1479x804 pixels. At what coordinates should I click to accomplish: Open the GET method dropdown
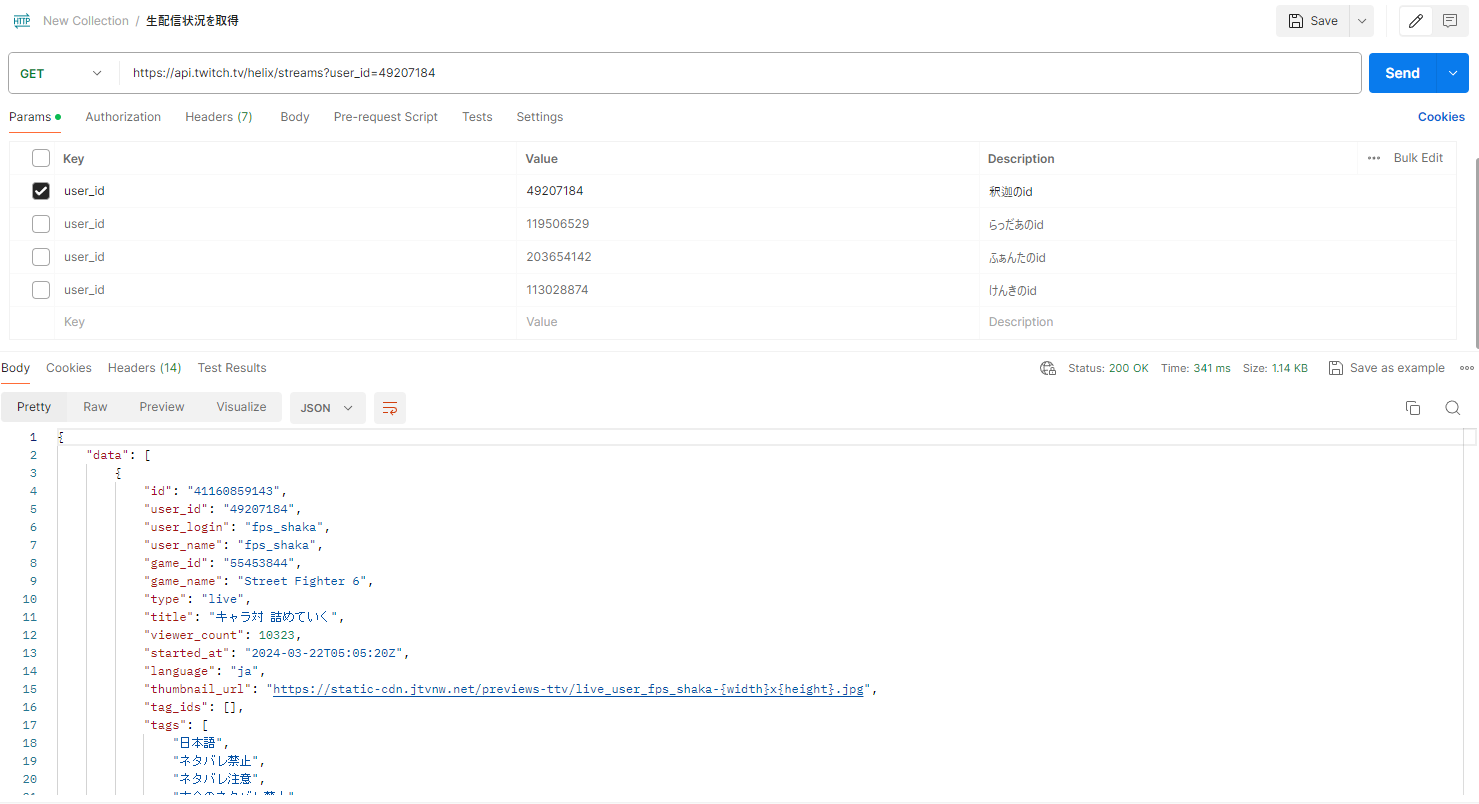[62, 73]
